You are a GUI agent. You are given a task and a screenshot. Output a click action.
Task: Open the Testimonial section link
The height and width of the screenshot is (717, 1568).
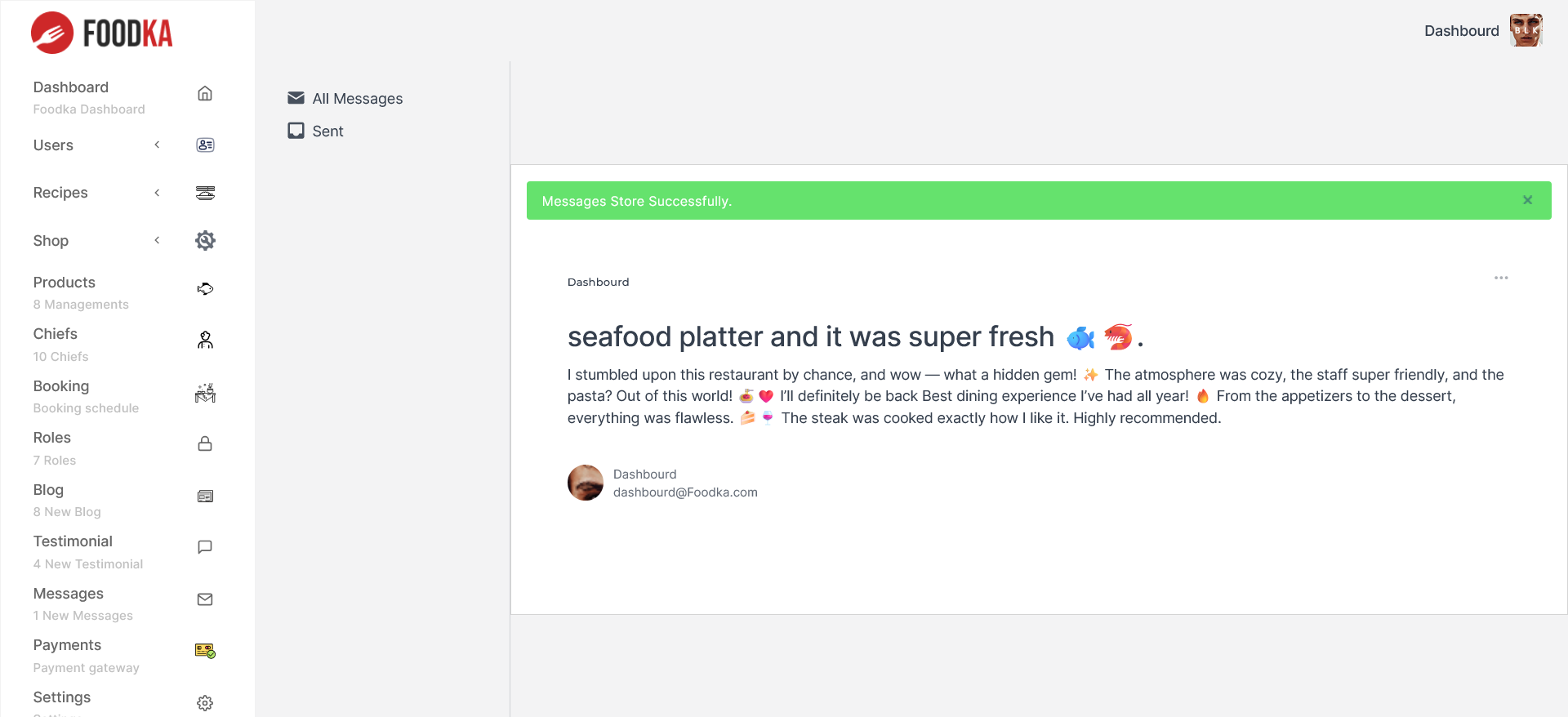pyautogui.click(x=73, y=541)
